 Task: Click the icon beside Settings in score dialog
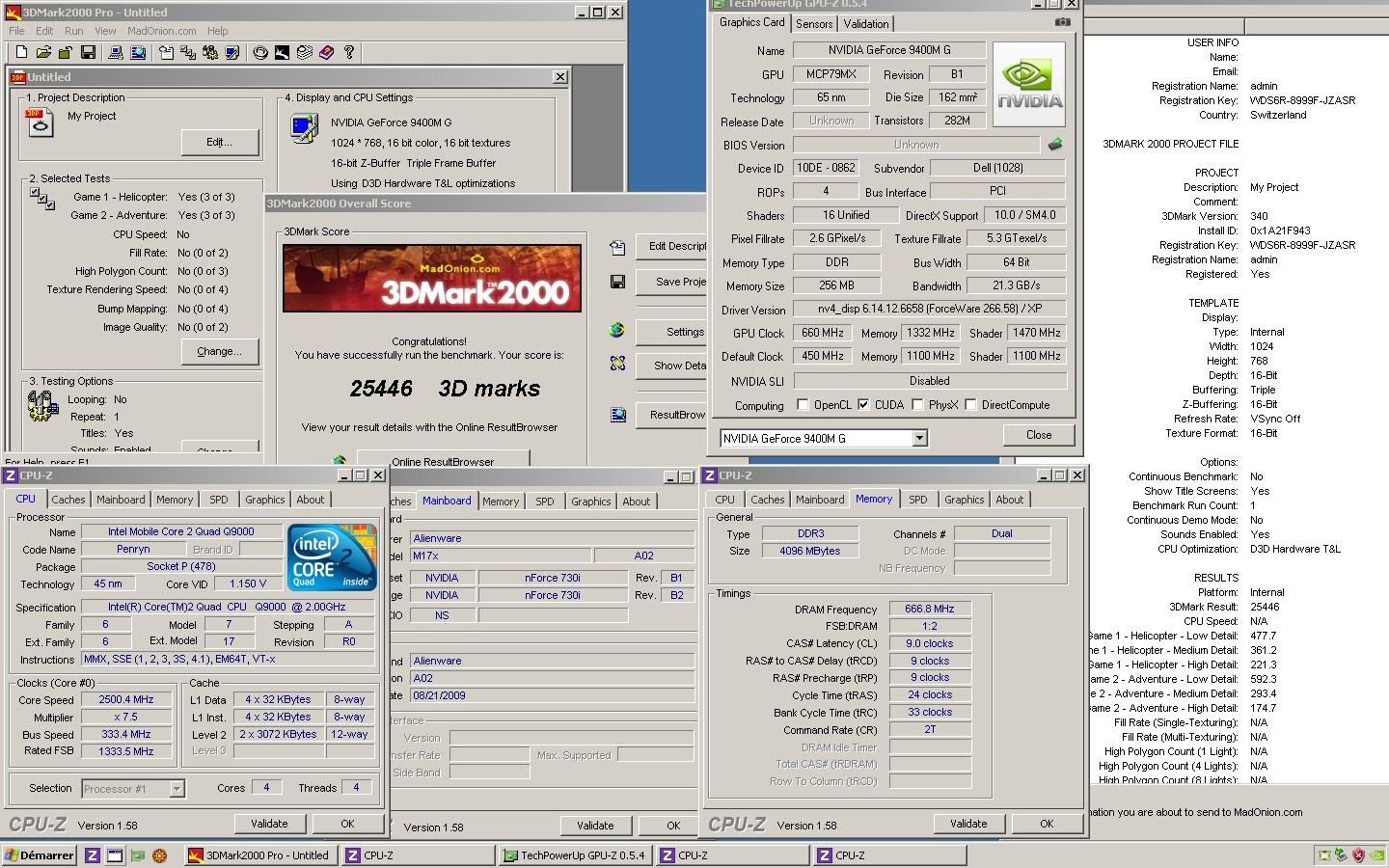tap(617, 331)
